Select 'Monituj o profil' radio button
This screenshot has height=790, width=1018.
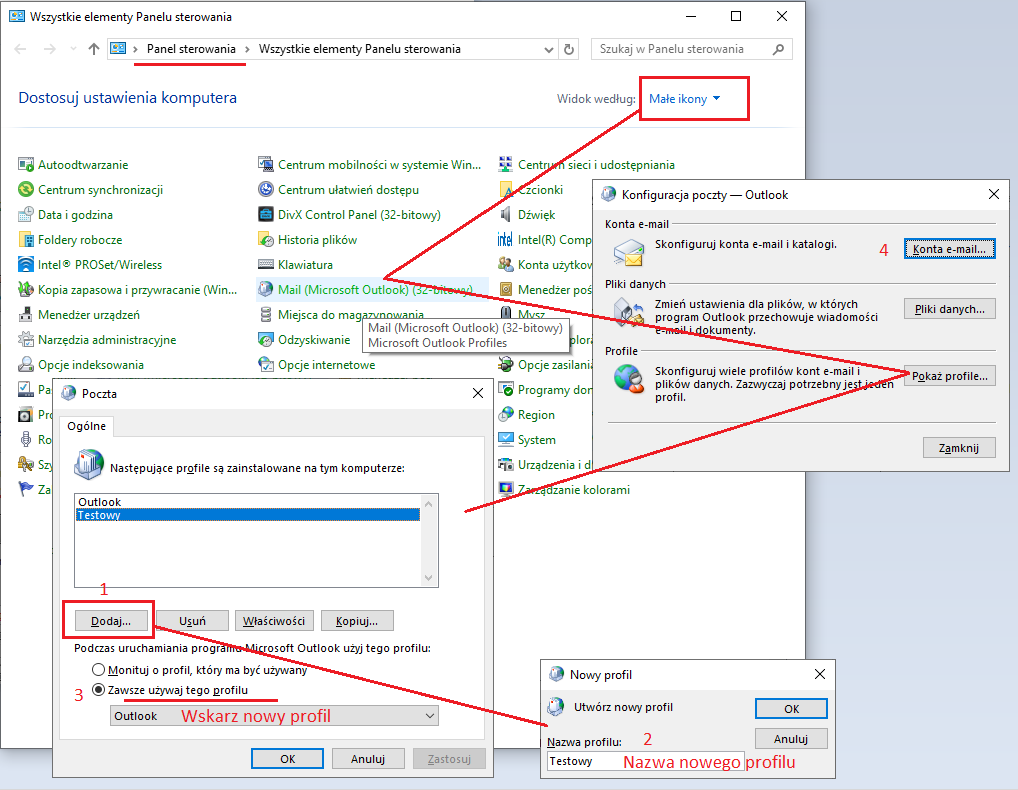click(x=98, y=669)
